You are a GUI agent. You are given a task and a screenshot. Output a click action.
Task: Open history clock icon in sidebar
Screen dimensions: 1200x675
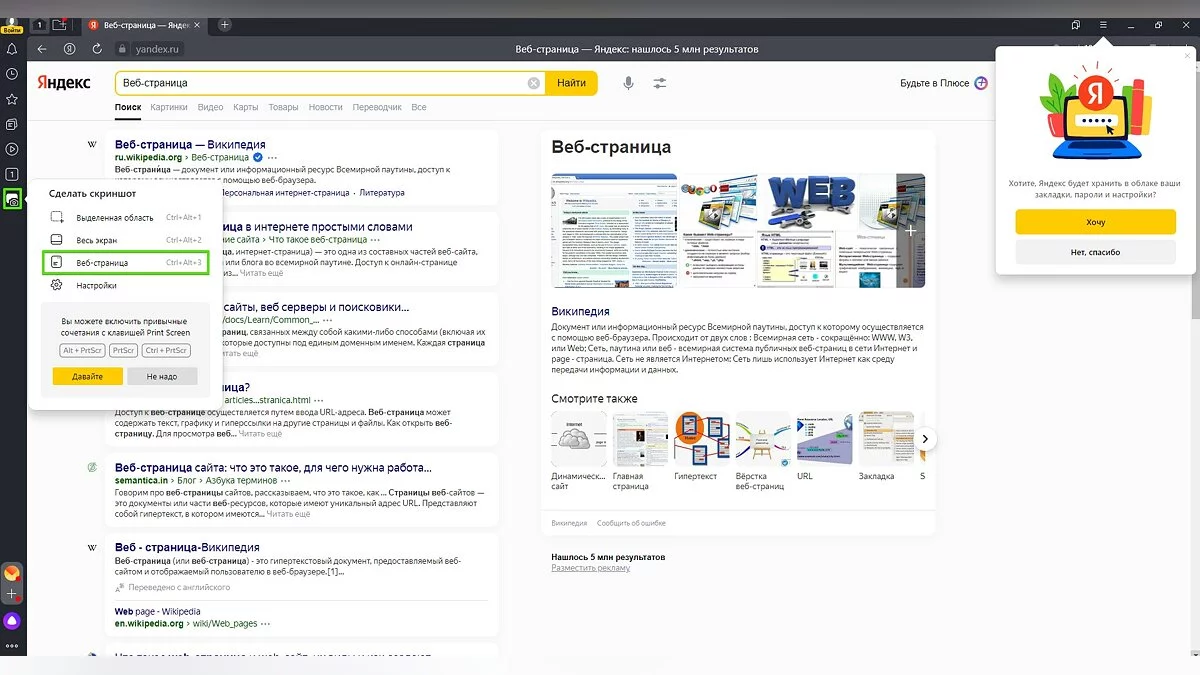12,74
